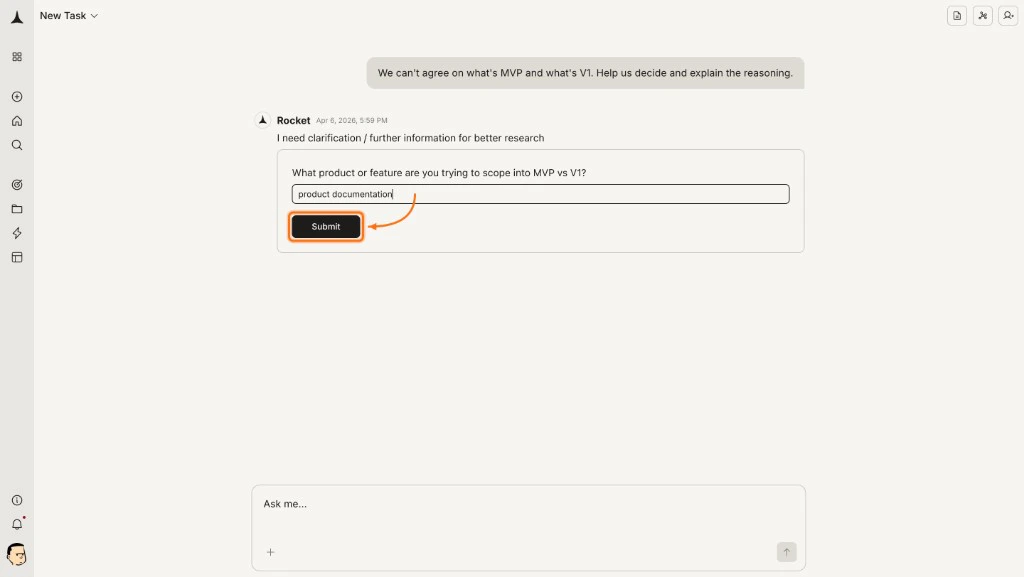Send message using the up-arrow button
Screen dimensions: 1024x577
click(787, 551)
